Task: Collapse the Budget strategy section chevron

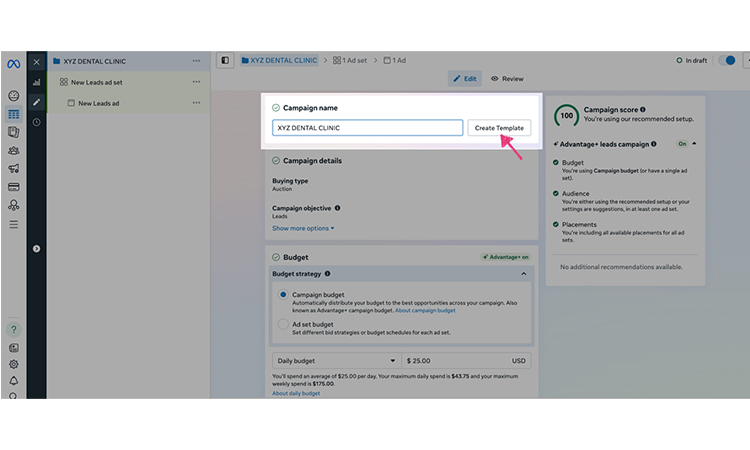Action: 524,274
